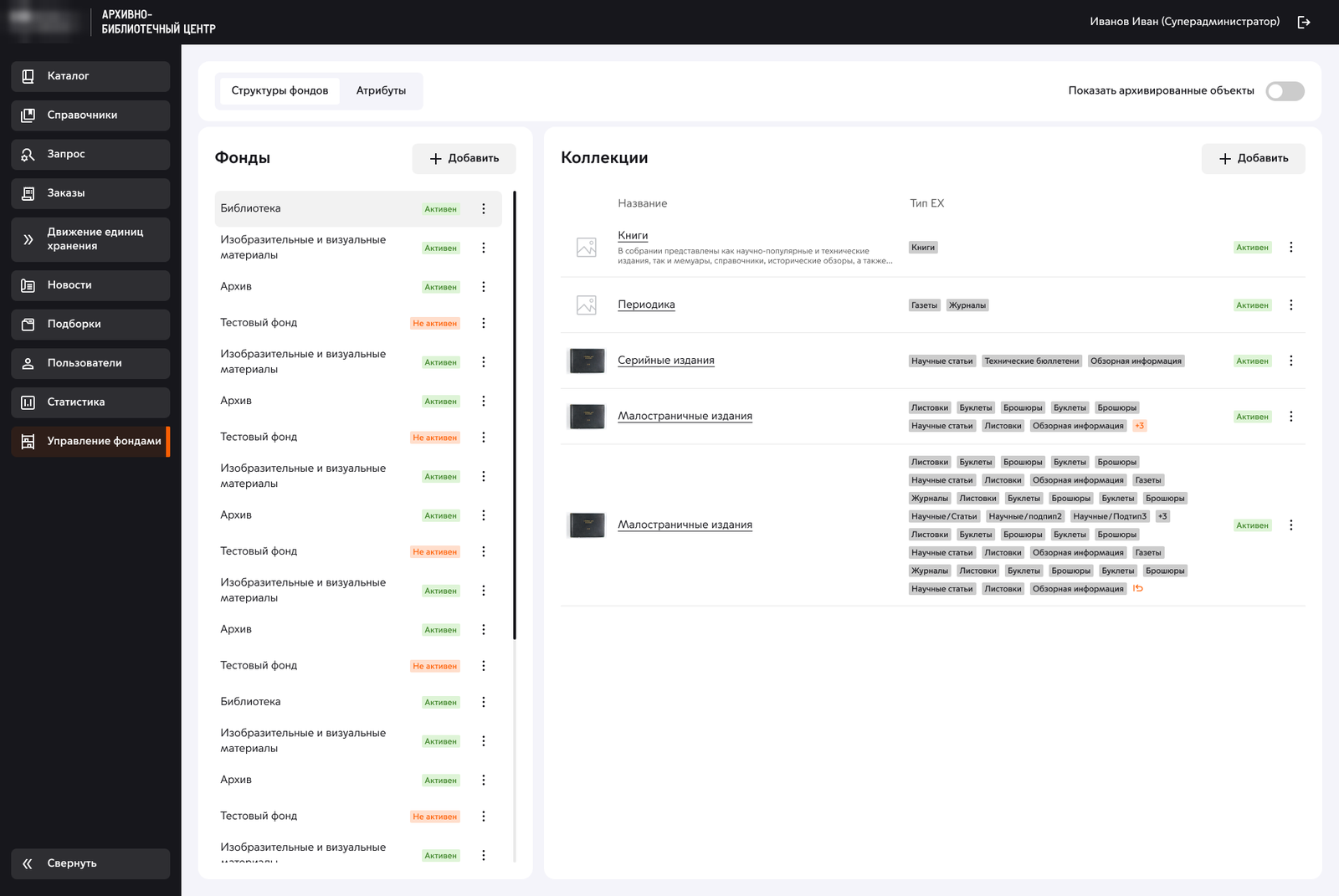
Task: Open the three-dot menu for Серийные издания
Action: (1291, 361)
